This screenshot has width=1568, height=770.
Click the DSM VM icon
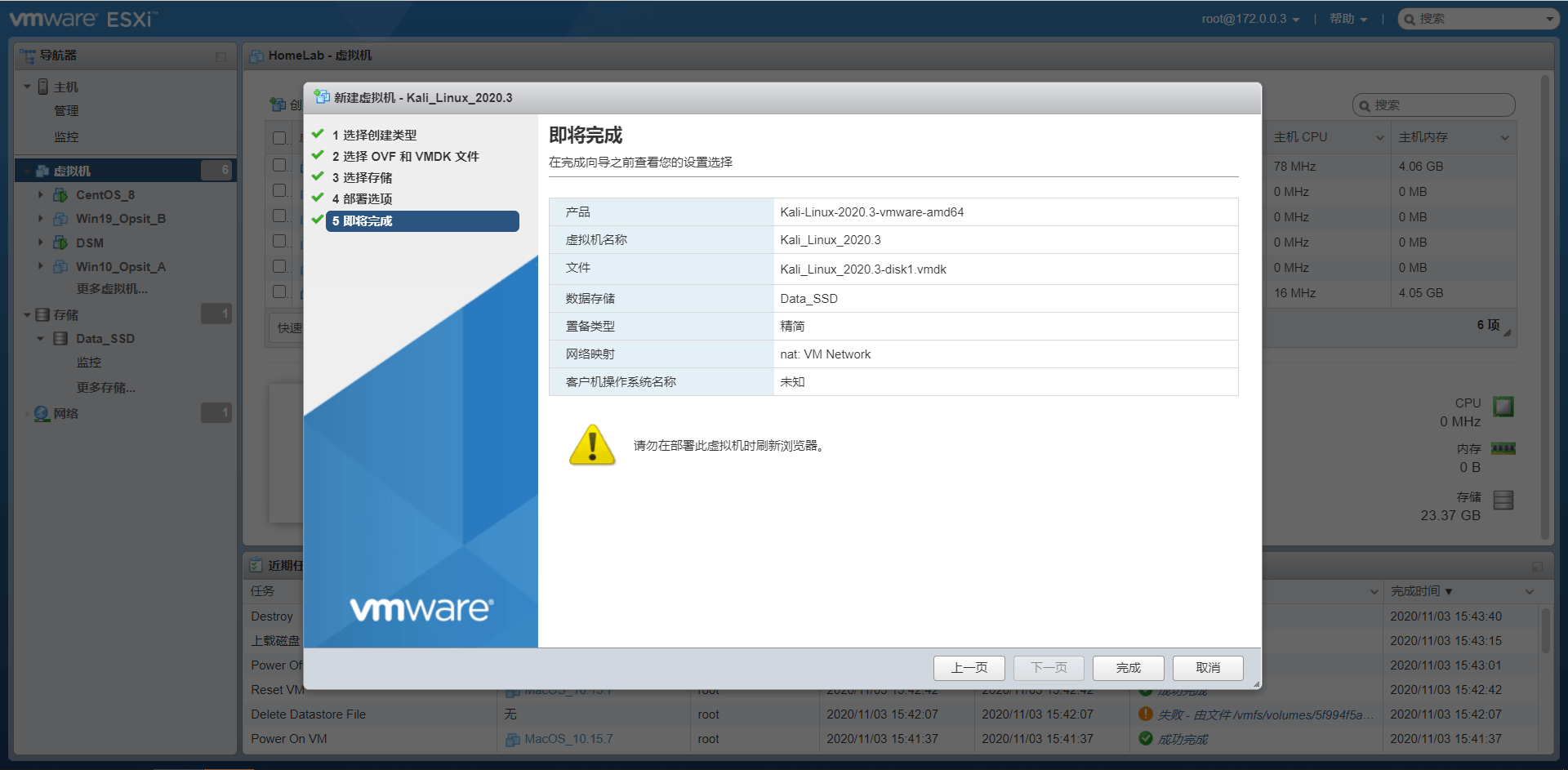pyautogui.click(x=60, y=243)
